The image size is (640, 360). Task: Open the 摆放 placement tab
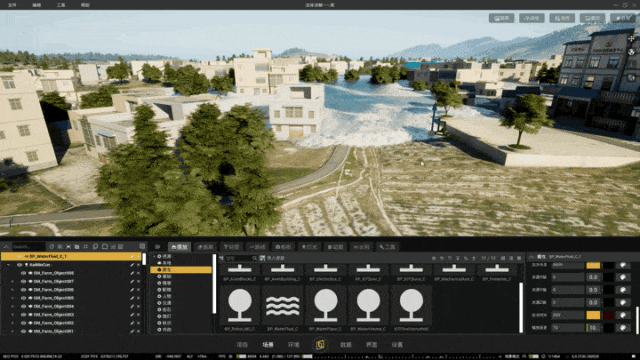[x=180, y=247]
